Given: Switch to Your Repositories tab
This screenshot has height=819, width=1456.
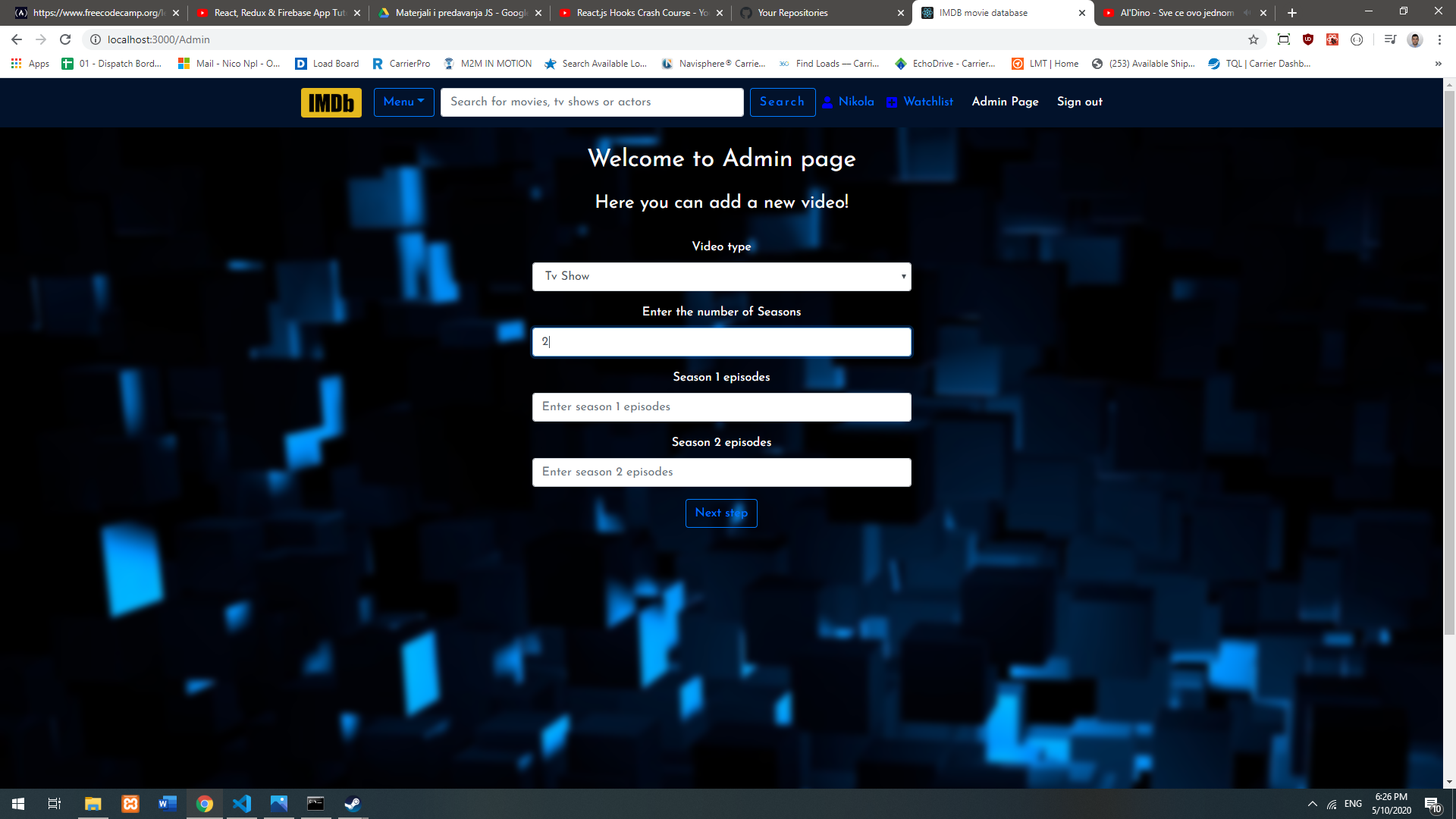Looking at the screenshot, I should coord(792,13).
